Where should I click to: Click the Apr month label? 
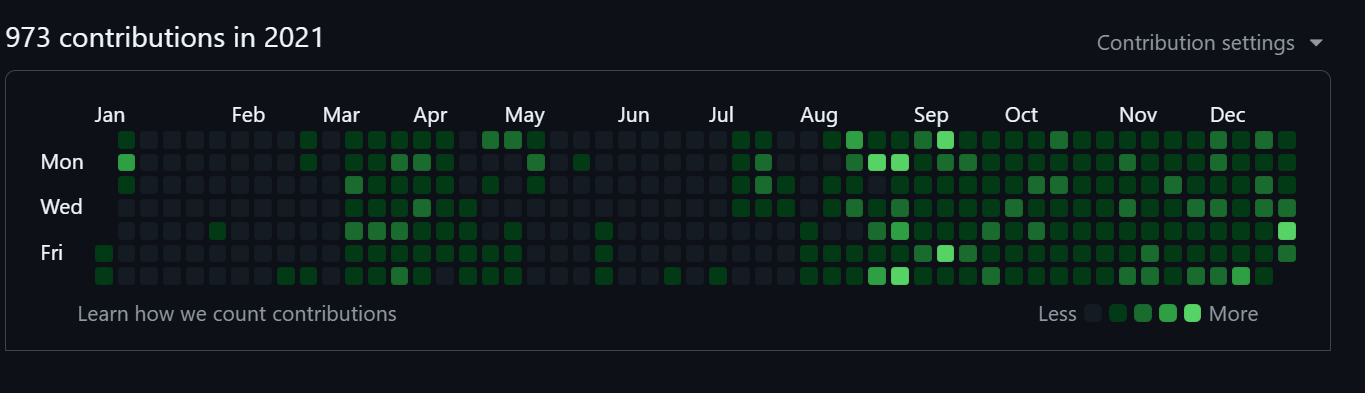(430, 115)
